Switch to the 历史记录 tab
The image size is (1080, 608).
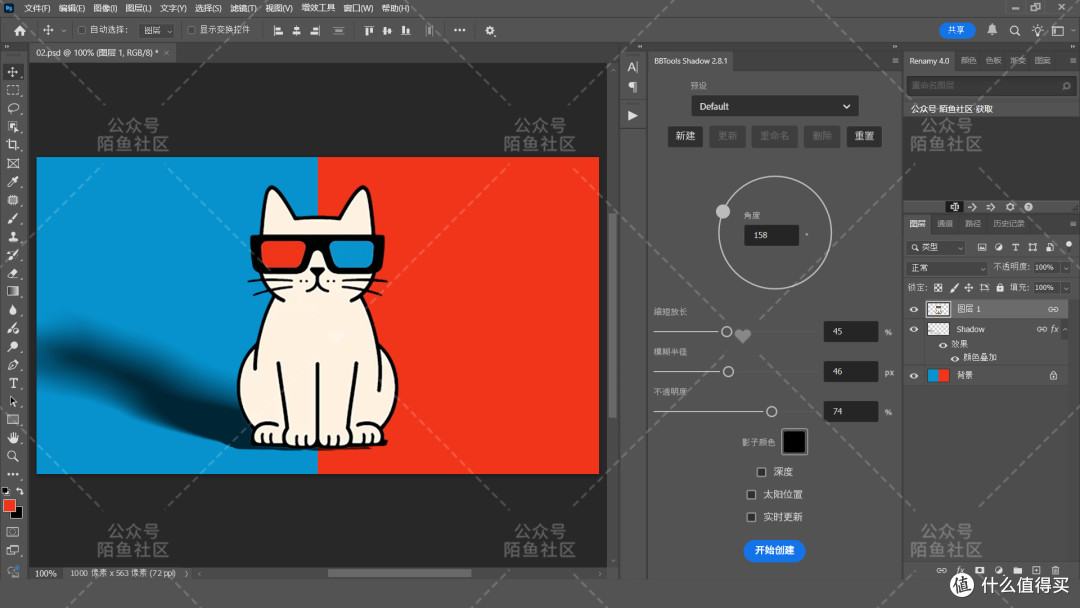pyautogui.click(x=1008, y=224)
